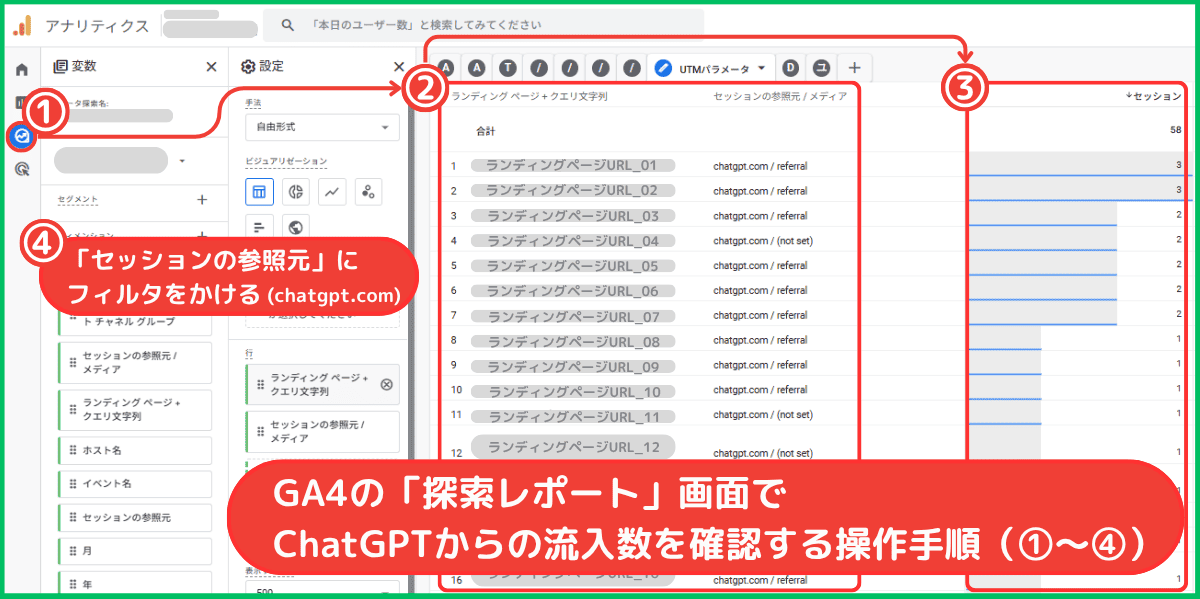Screen dimensions: 1200x599
Task: Select the geo map visualization
Action: coord(297,227)
